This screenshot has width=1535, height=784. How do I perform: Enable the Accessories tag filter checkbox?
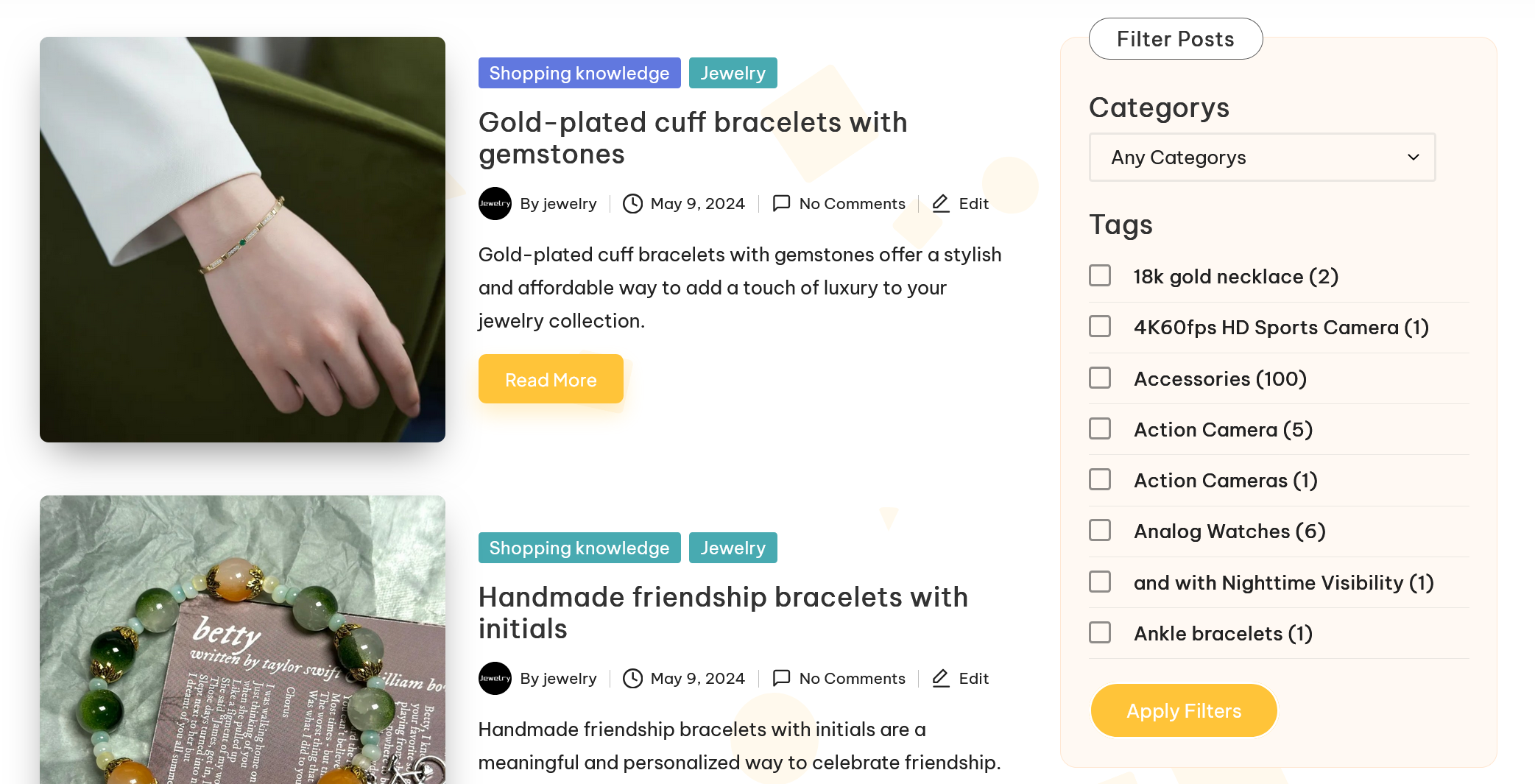(x=1100, y=378)
